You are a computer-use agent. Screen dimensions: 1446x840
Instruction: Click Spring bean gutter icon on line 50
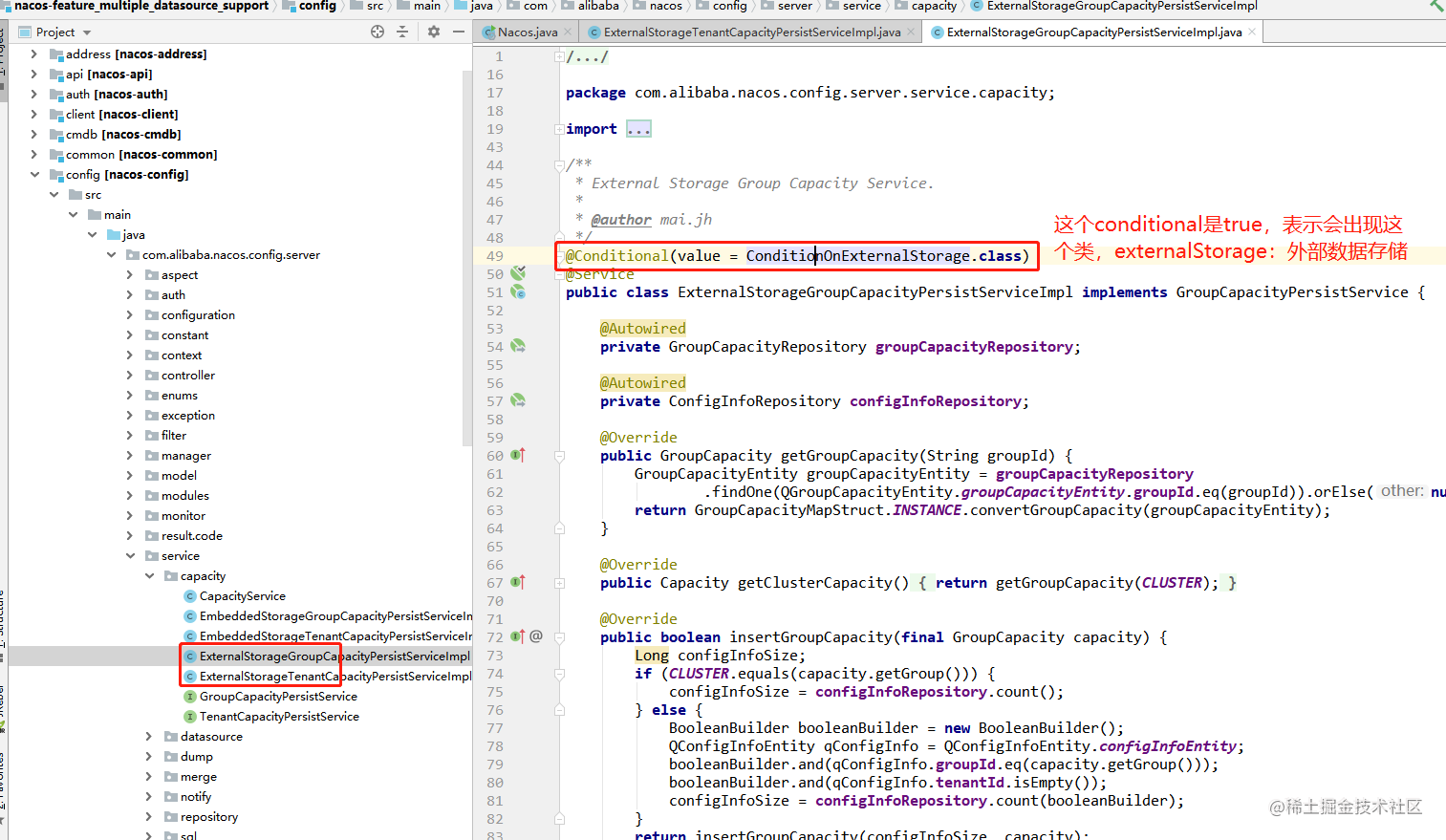[518, 273]
